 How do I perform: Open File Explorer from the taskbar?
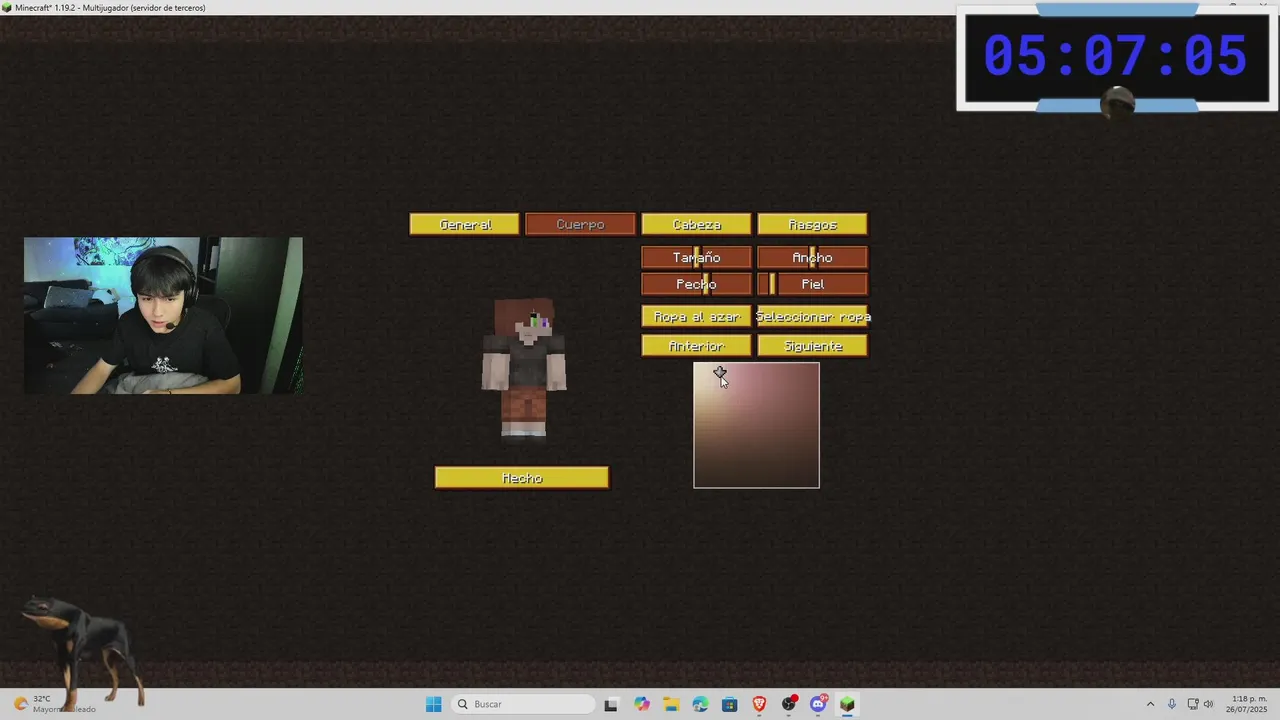[670, 704]
